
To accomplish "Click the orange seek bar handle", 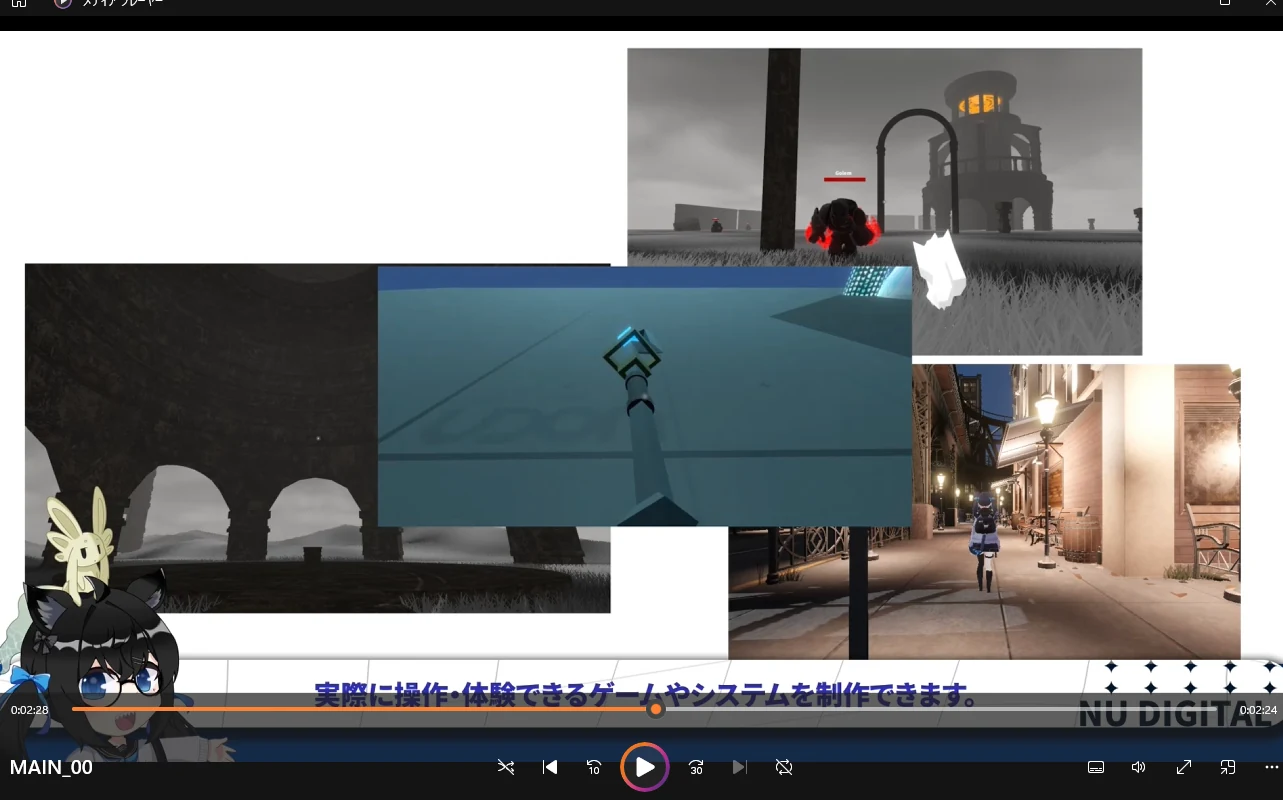I will pyautogui.click(x=656, y=709).
